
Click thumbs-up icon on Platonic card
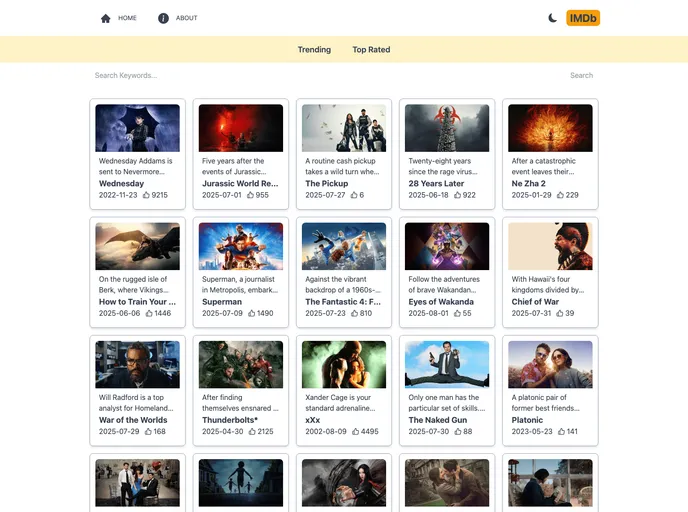tap(561, 431)
